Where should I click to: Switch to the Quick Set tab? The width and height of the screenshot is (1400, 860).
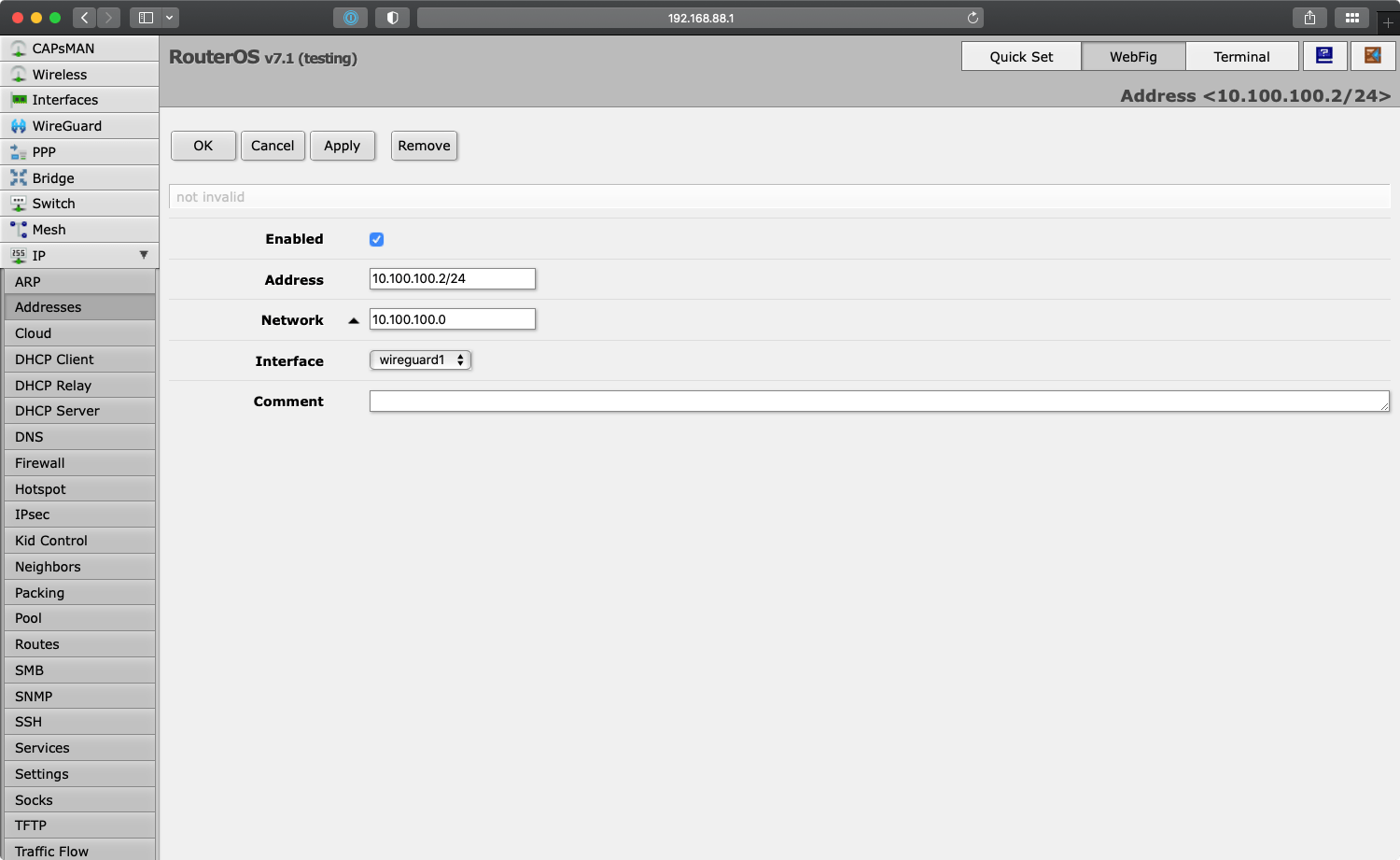tap(1021, 56)
